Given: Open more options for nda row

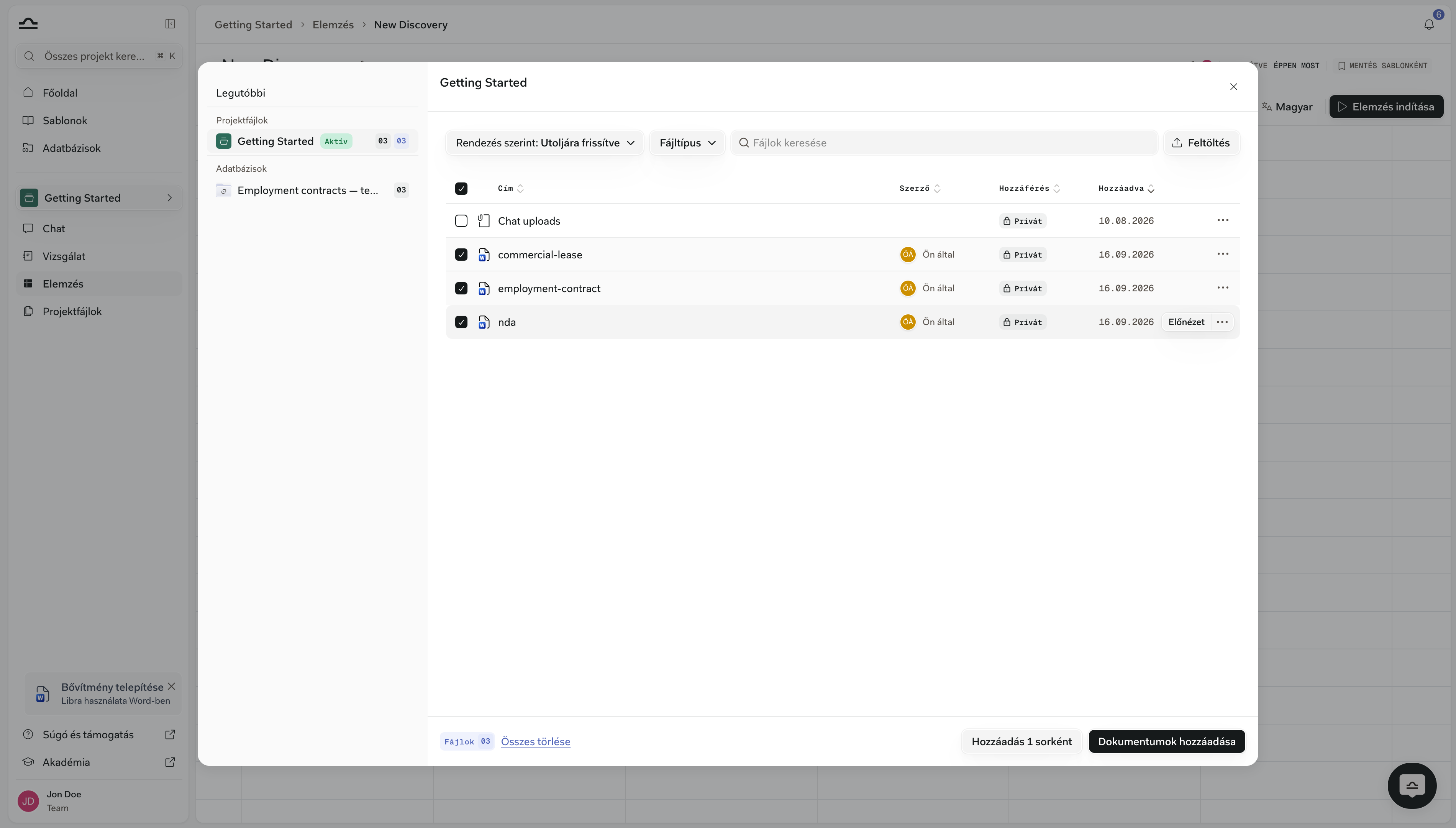Looking at the screenshot, I should pos(1222,322).
